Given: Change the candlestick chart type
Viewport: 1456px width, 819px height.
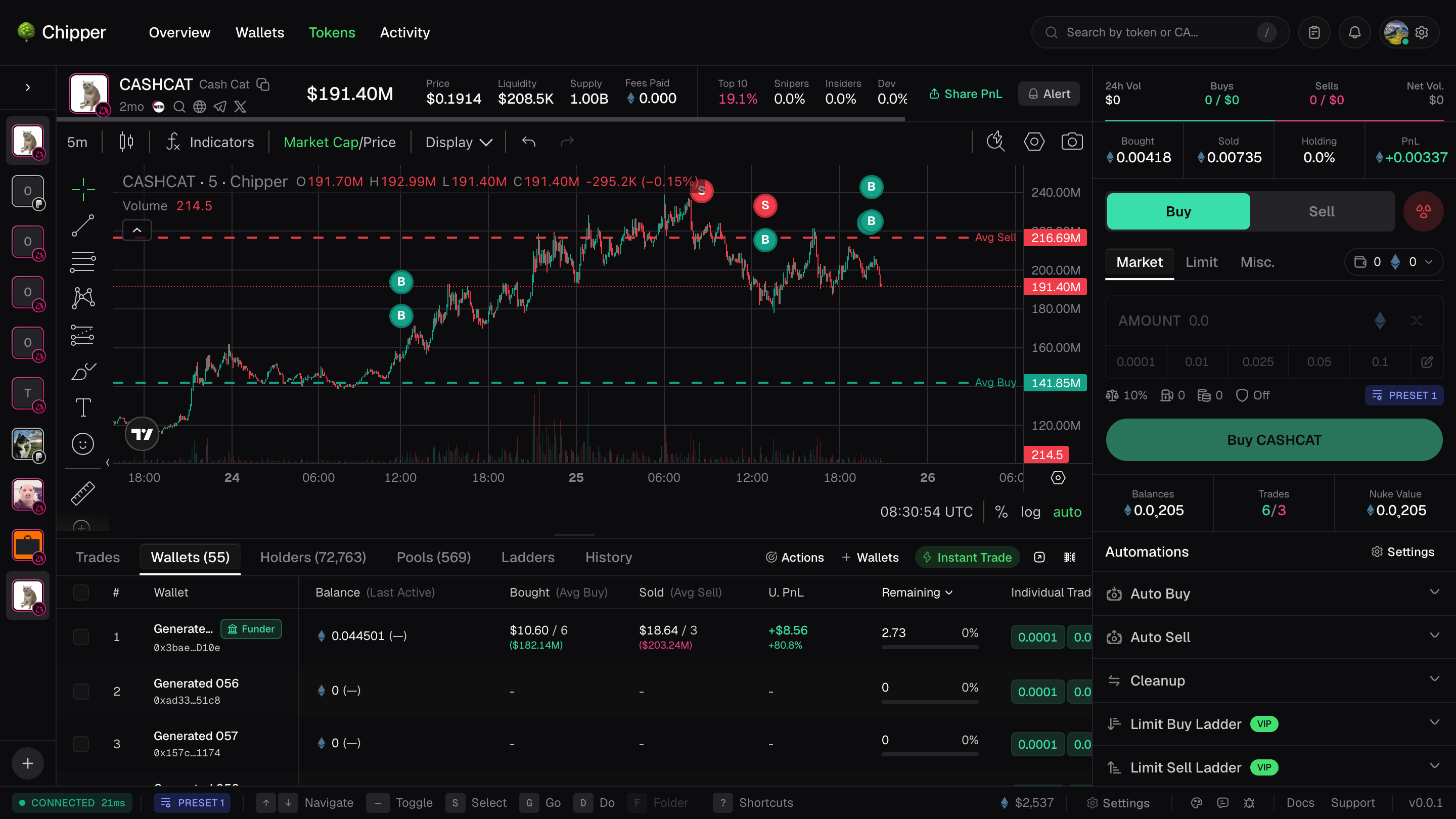Looking at the screenshot, I should click(126, 142).
